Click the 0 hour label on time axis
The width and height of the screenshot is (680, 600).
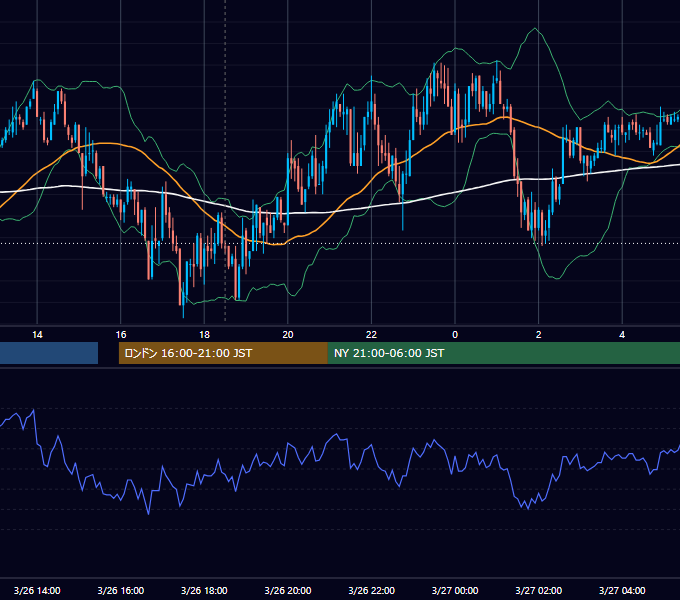pos(455,335)
